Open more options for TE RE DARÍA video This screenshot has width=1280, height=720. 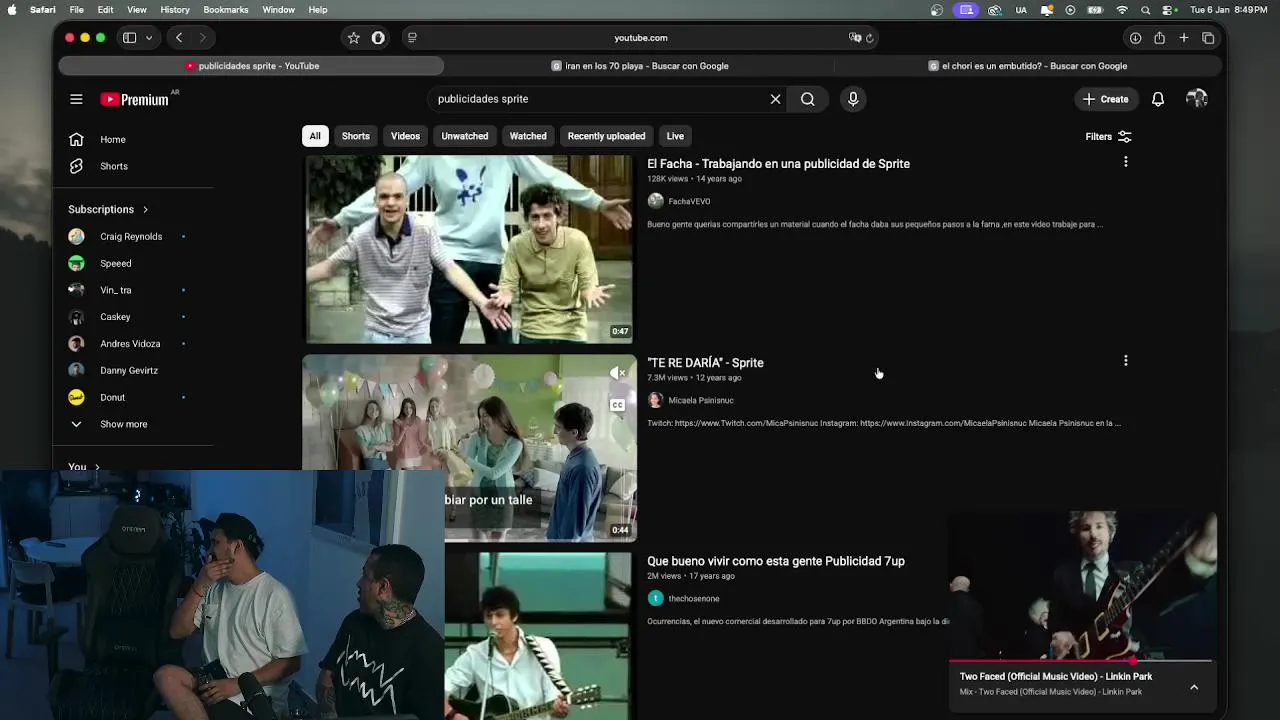[1125, 361]
